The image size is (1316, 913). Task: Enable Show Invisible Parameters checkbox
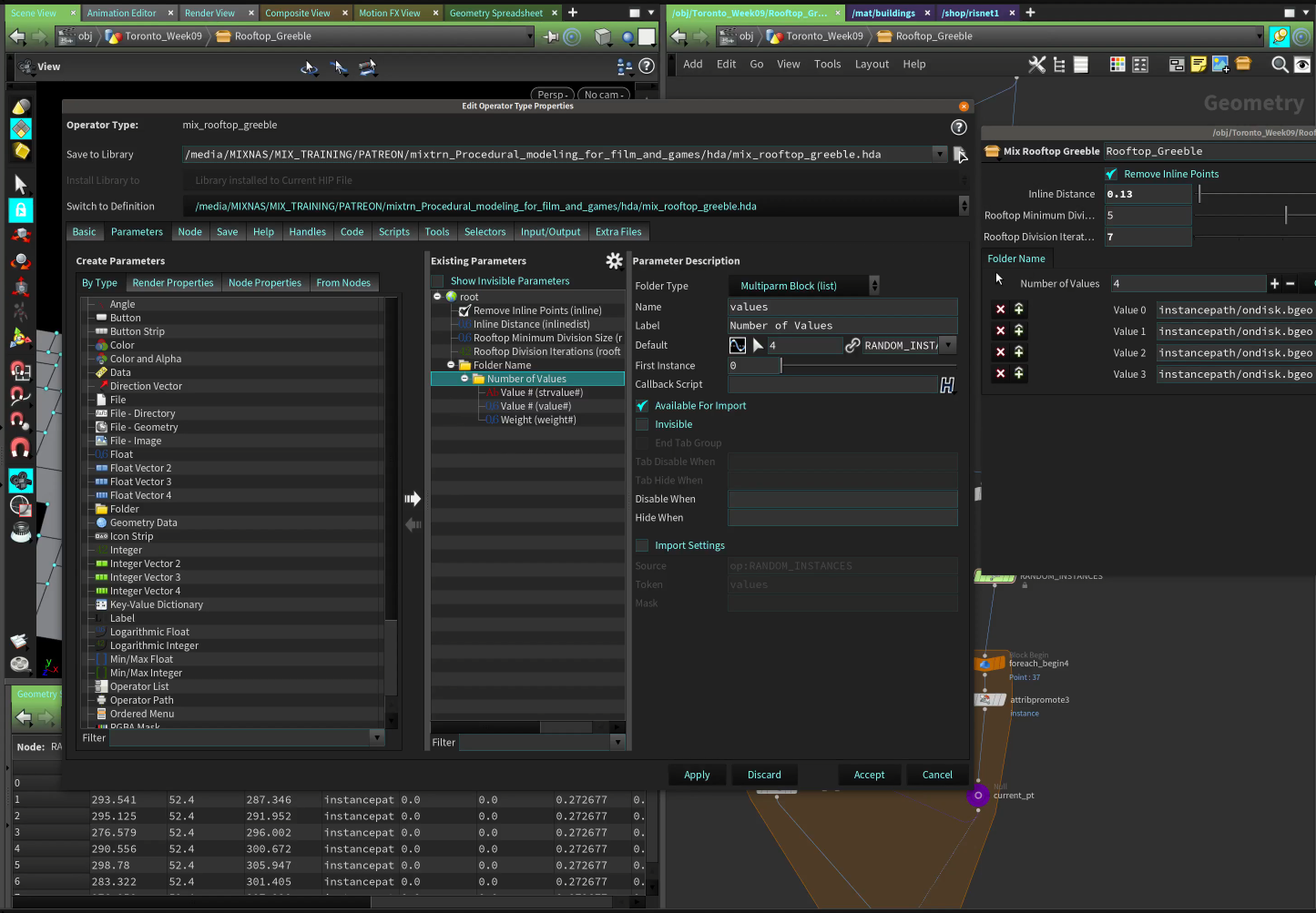[x=438, y=281]
